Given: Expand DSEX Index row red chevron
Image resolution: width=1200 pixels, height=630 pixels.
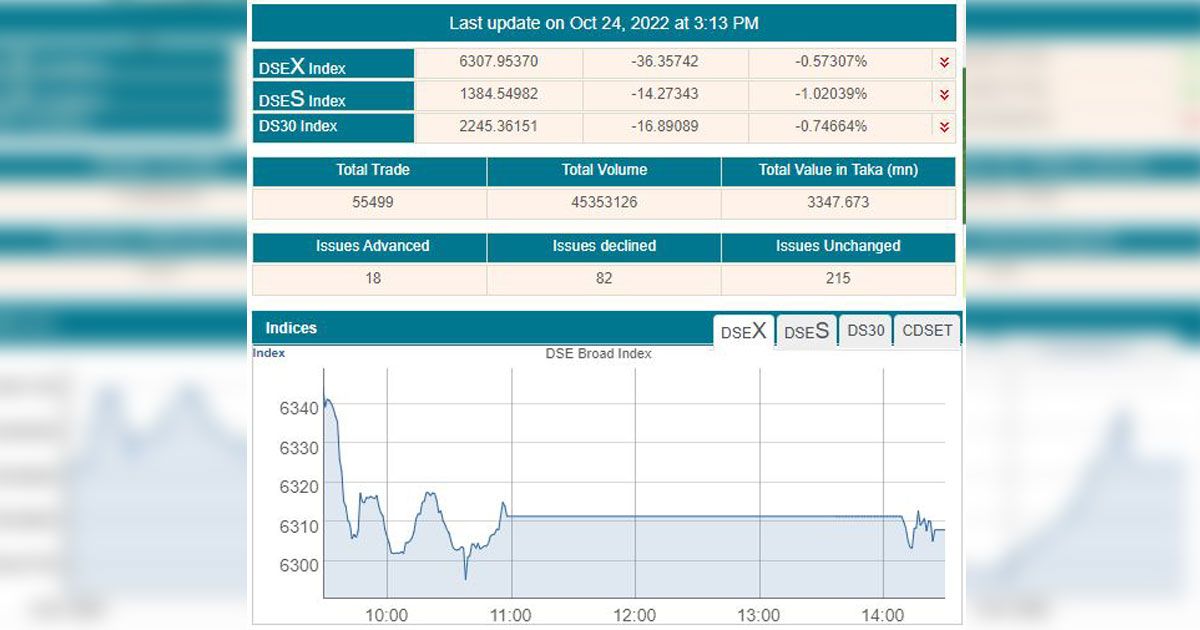Looking at the screenshot, I should pyautogui.click(x=944, y=62).
